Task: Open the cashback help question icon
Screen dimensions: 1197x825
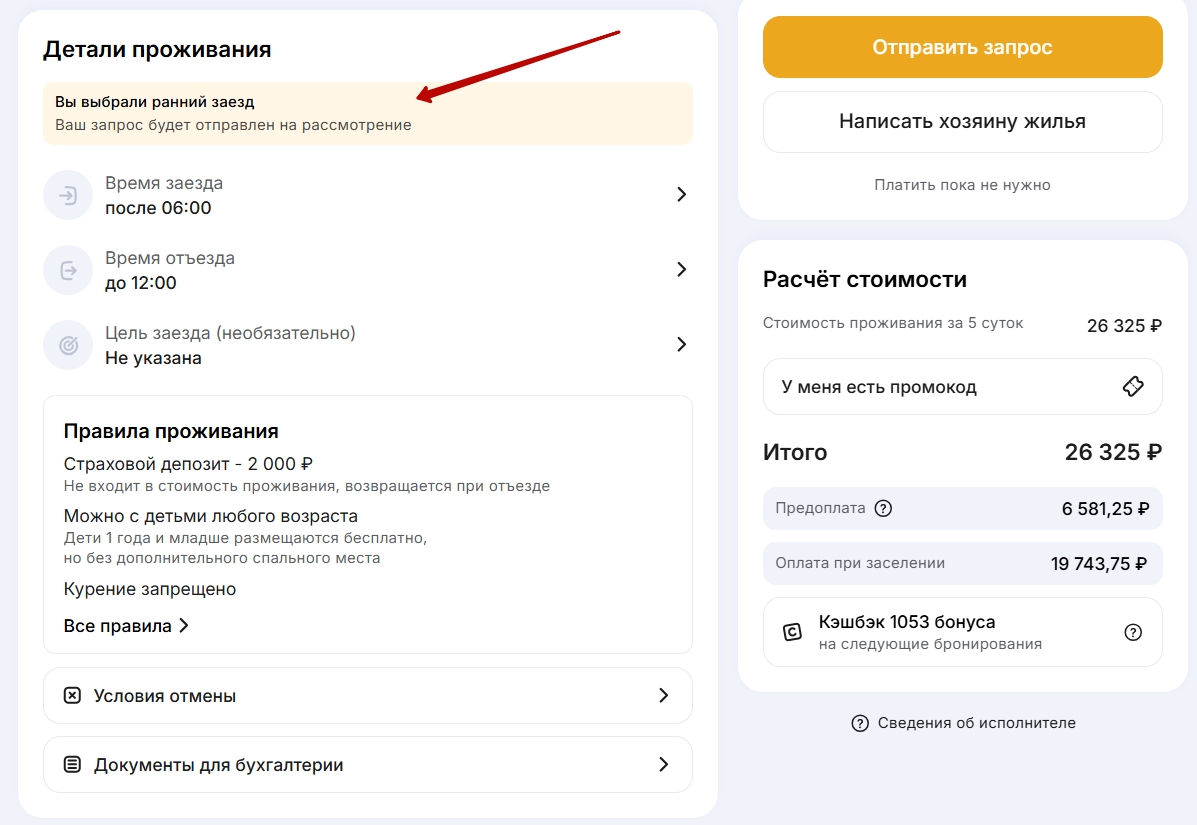Action: [1133, 632]
